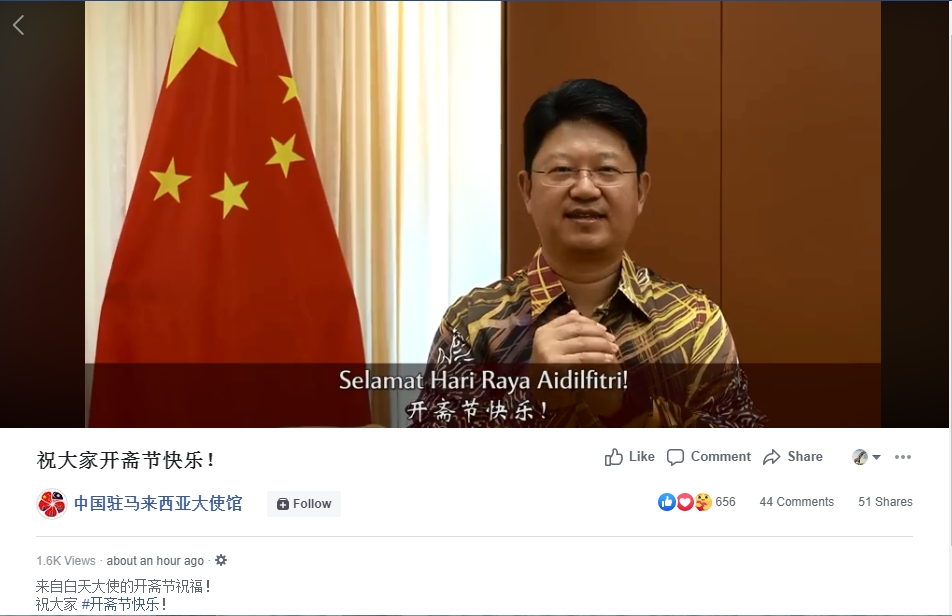This screenshot has width=952, height=616.
Task: Open the three-dots more options menu
Action: pos(903,457)
